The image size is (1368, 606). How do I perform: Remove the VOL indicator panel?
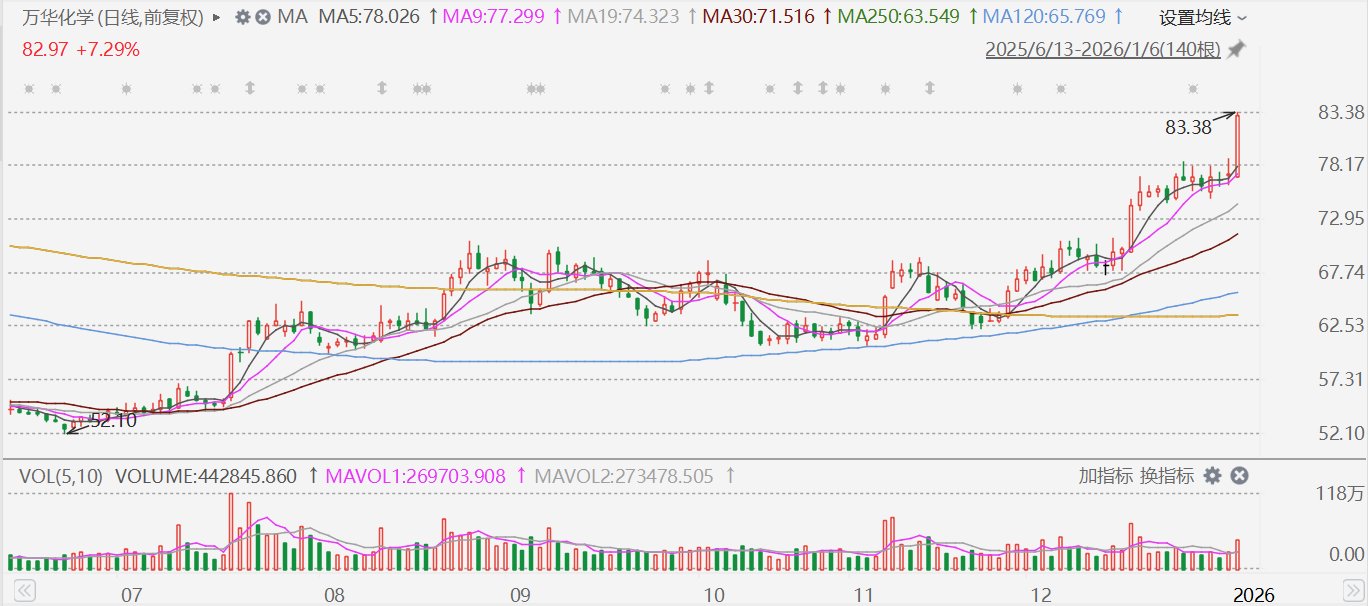[x=1238, y=476]
